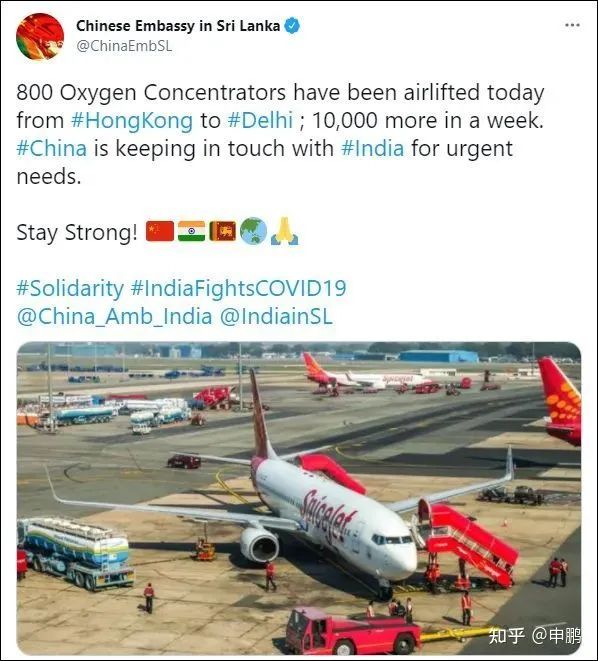Open the SpiceJet airplane photo
This screenshot has height=661, width=598.
click(x=299, y=499)
